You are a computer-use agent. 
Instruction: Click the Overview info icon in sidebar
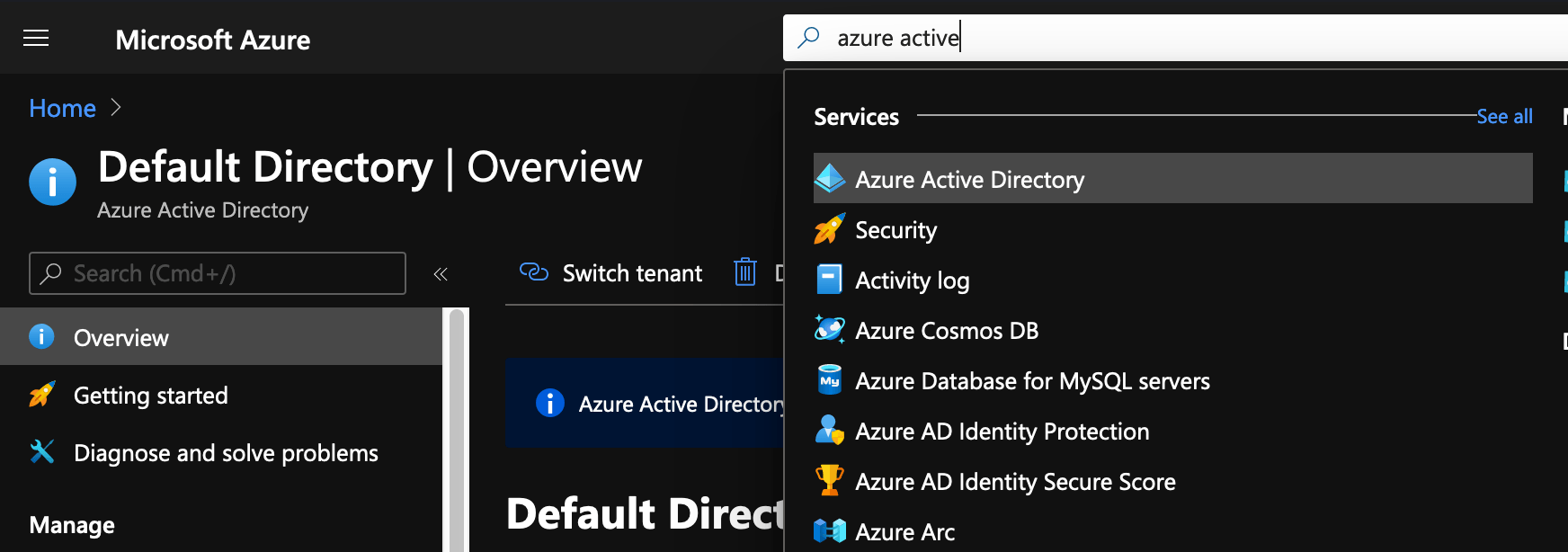(x=41, y=336)
